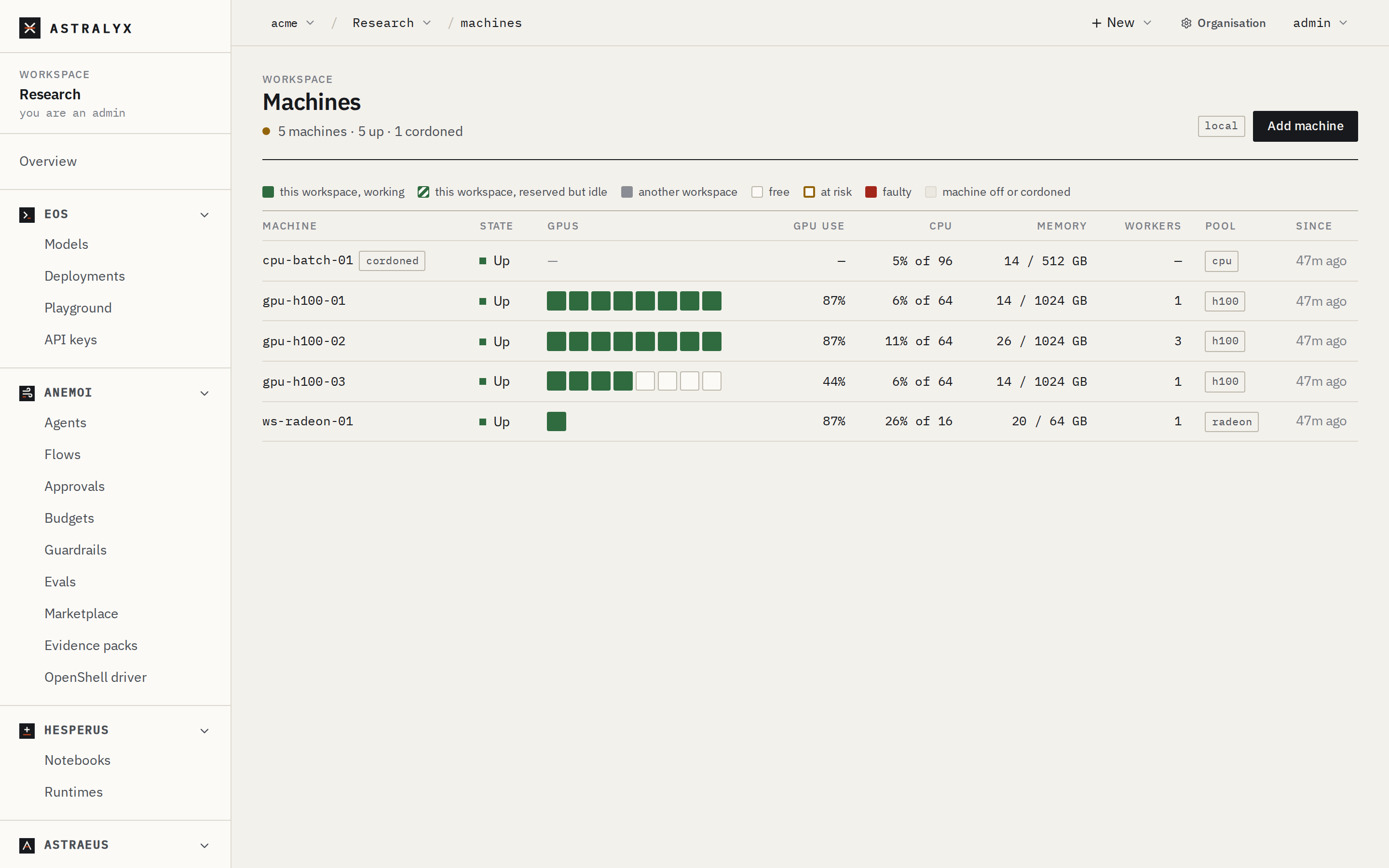Viewport: 1389px width, 868px height.
Task: Click the Add machine button
Action: tap(1305, 126)
